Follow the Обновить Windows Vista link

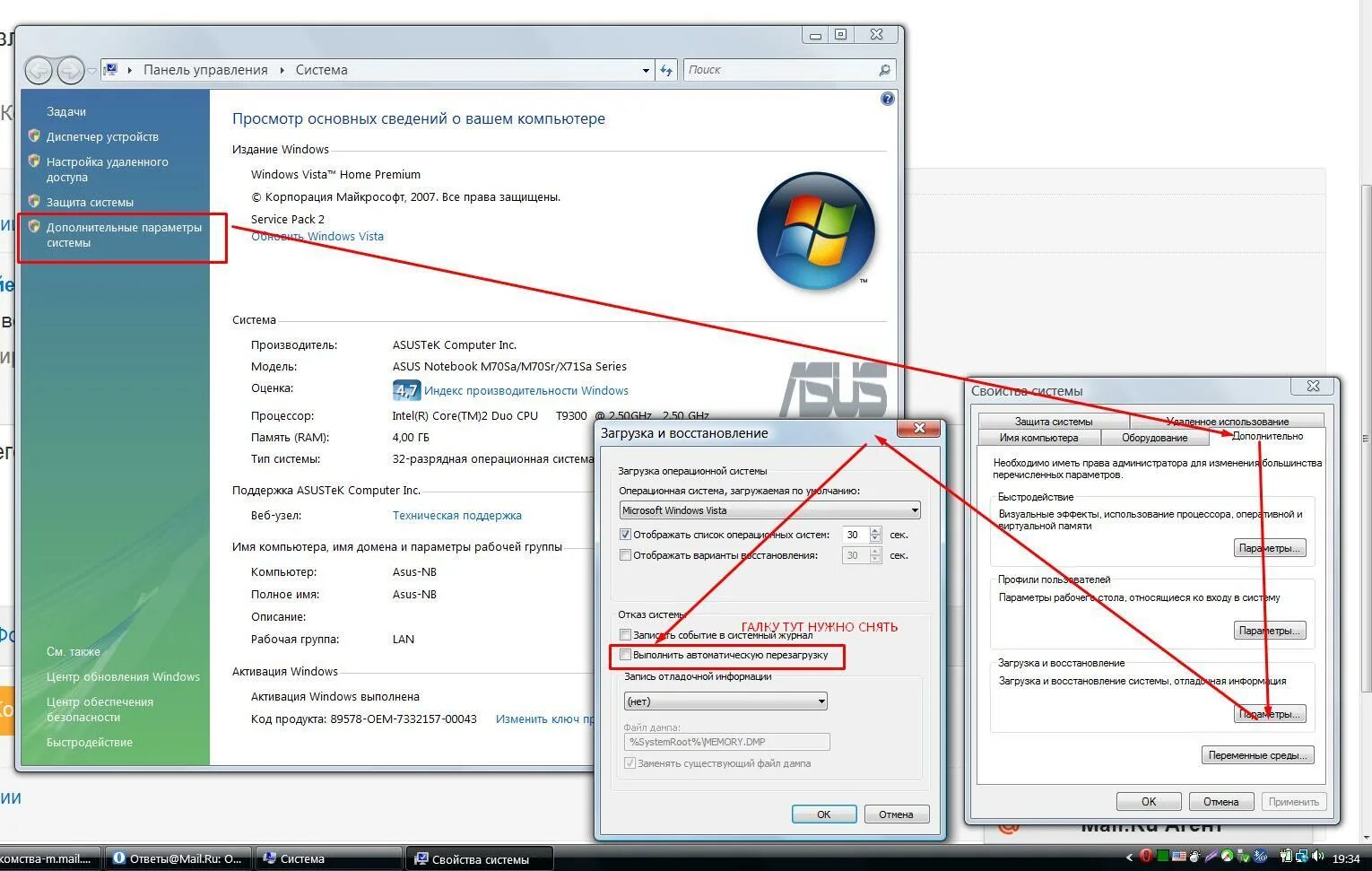(317, 237)
